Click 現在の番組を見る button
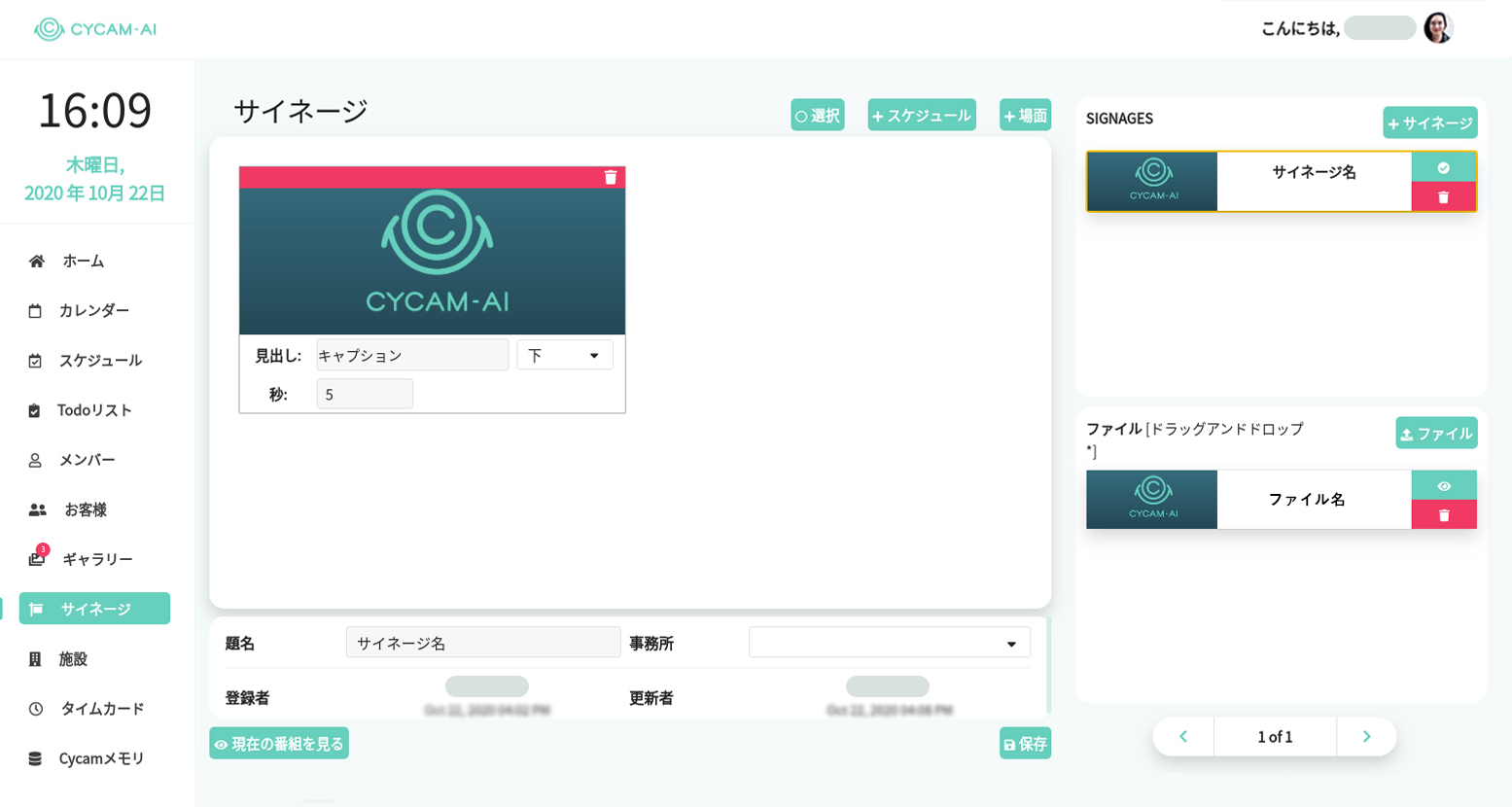This screenshot has height=807, width=1512. (x=279, y=744)
